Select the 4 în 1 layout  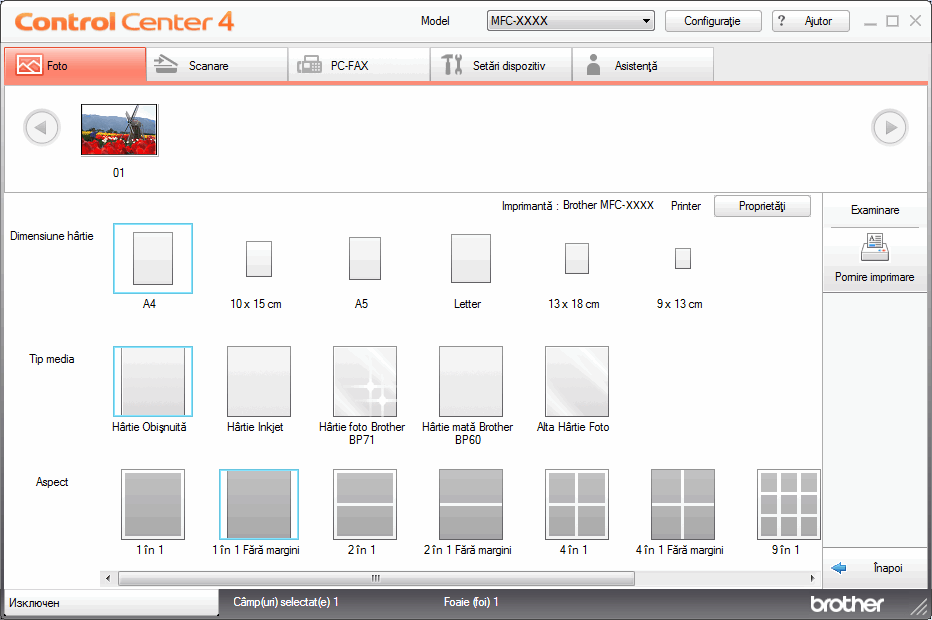click(x=577, y=505)
